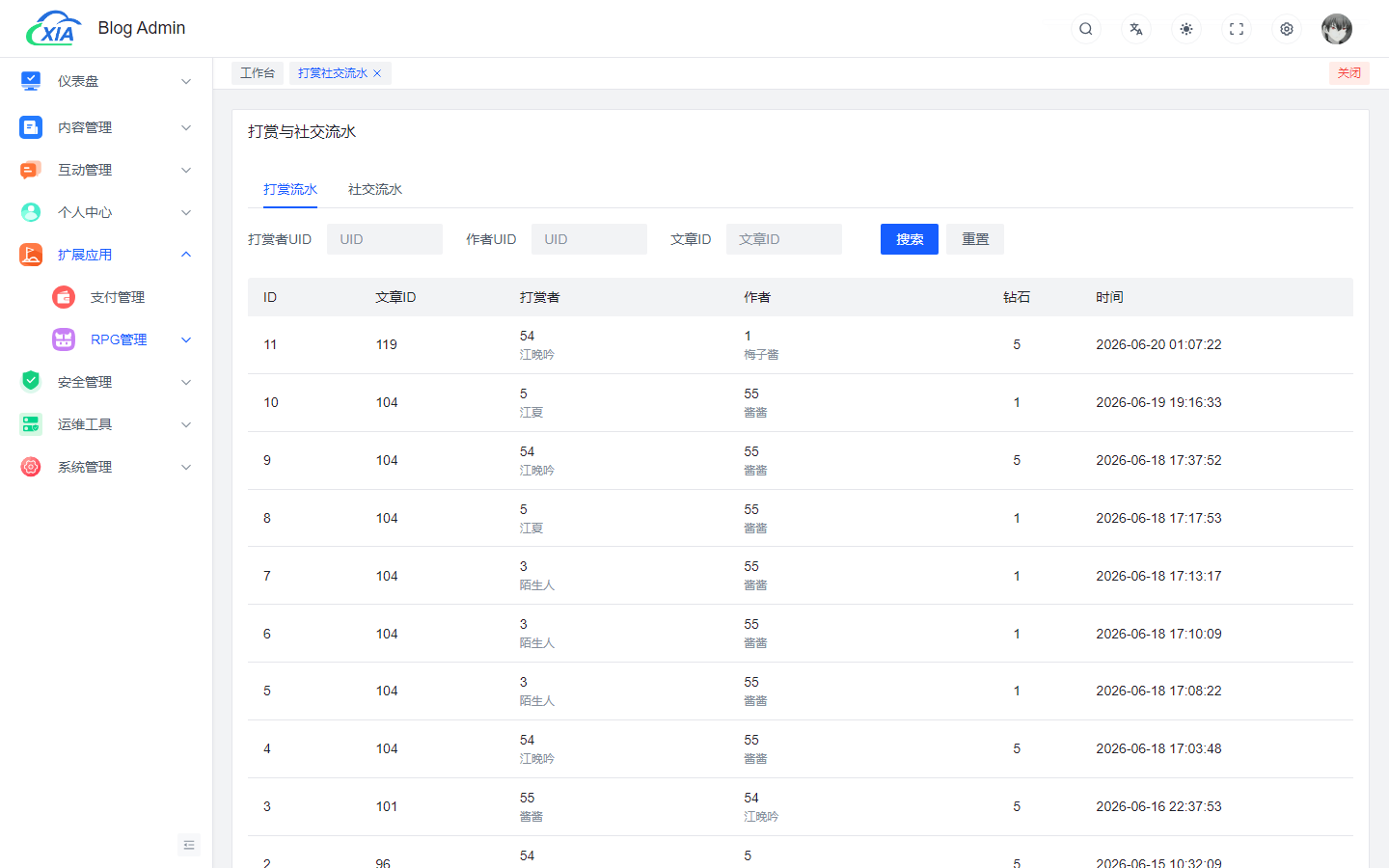Viewport: 1389px width, 868px height.
Task: Click the RPG管理 game icon
Action: click(x=64, y=339)
